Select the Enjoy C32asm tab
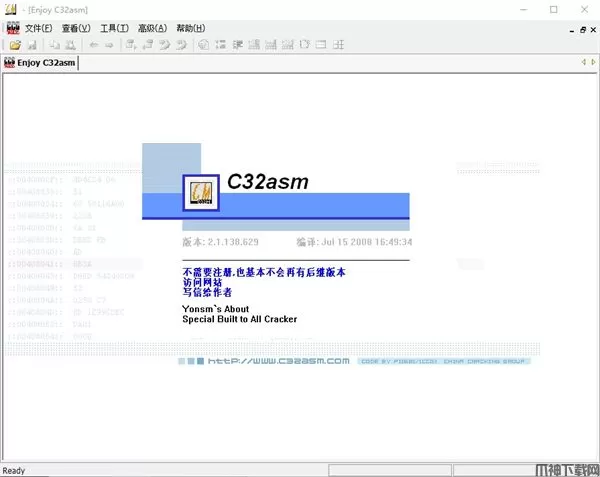This screenshot has width=600, height=477. point(40,63)
